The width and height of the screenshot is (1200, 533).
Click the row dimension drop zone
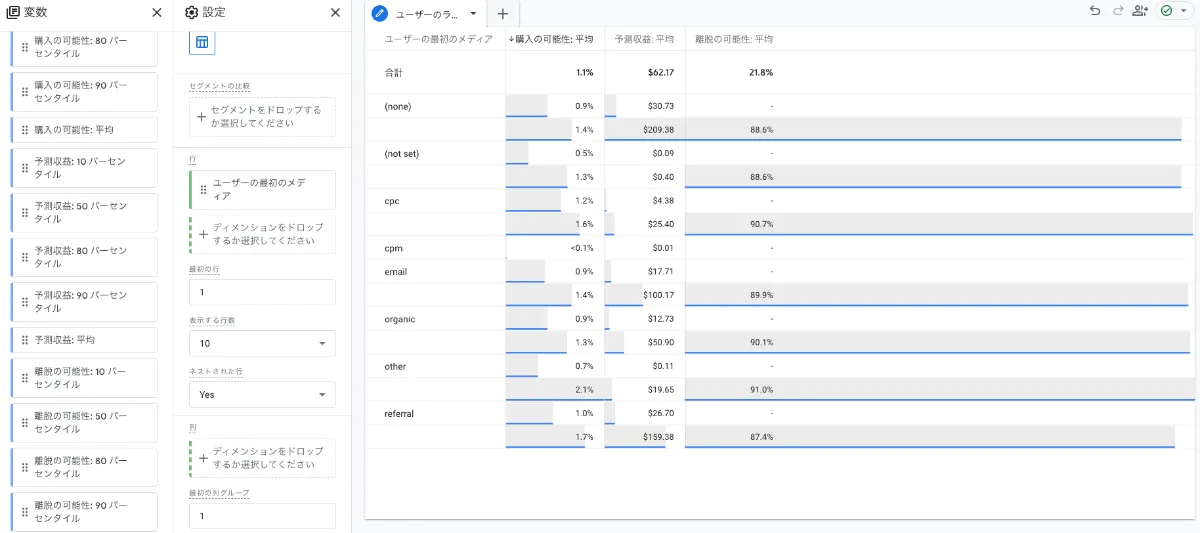tap(262, 234)
